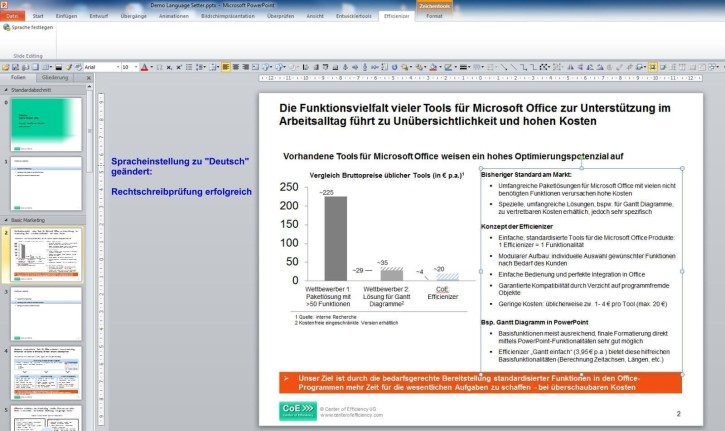Click the orange 'Unser Ziel' banner
The image size is (725, 431).
point(480,383)
